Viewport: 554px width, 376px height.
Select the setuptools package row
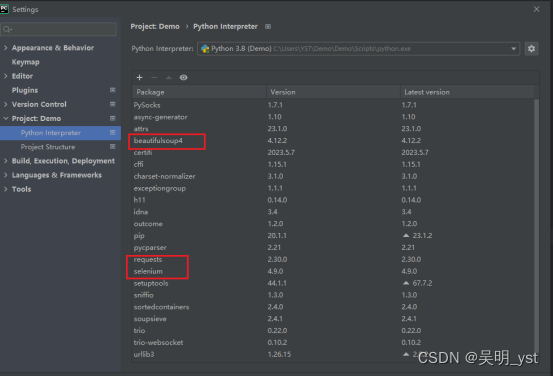coord(333,283)
